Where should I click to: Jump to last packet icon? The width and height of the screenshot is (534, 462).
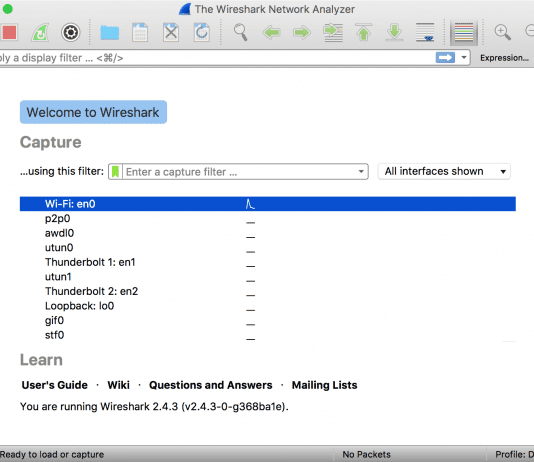point(394,33)
